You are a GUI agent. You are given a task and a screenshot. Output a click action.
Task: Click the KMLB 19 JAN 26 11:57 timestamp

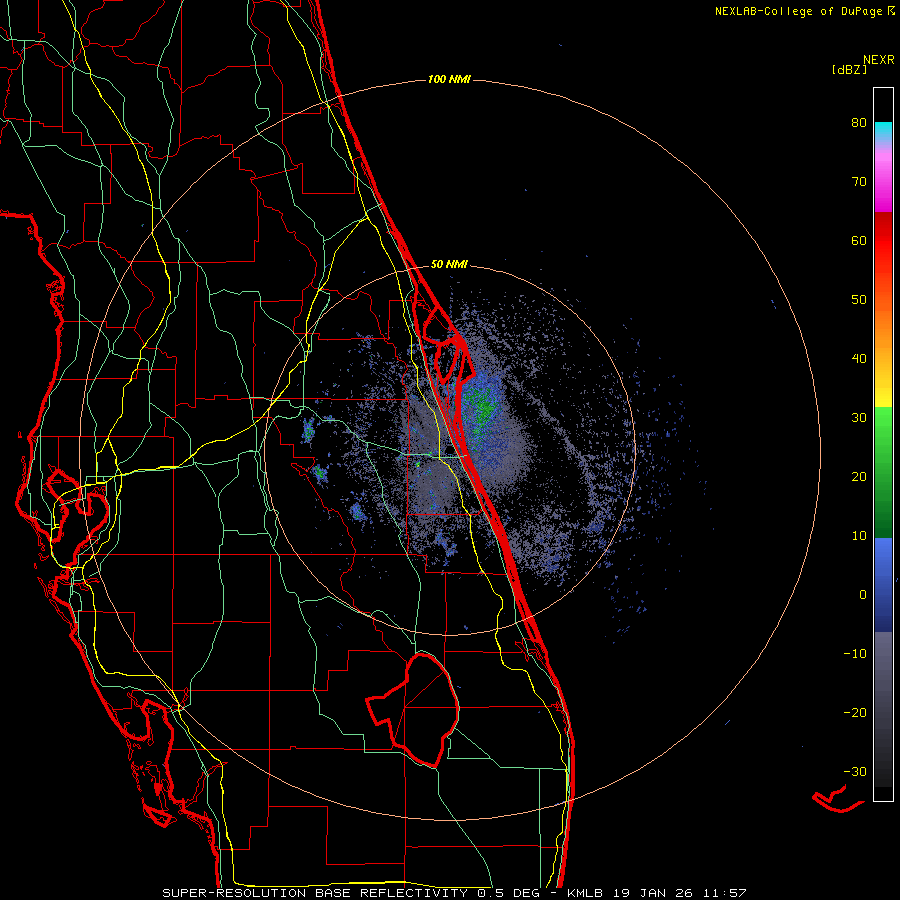pos(657,893)
